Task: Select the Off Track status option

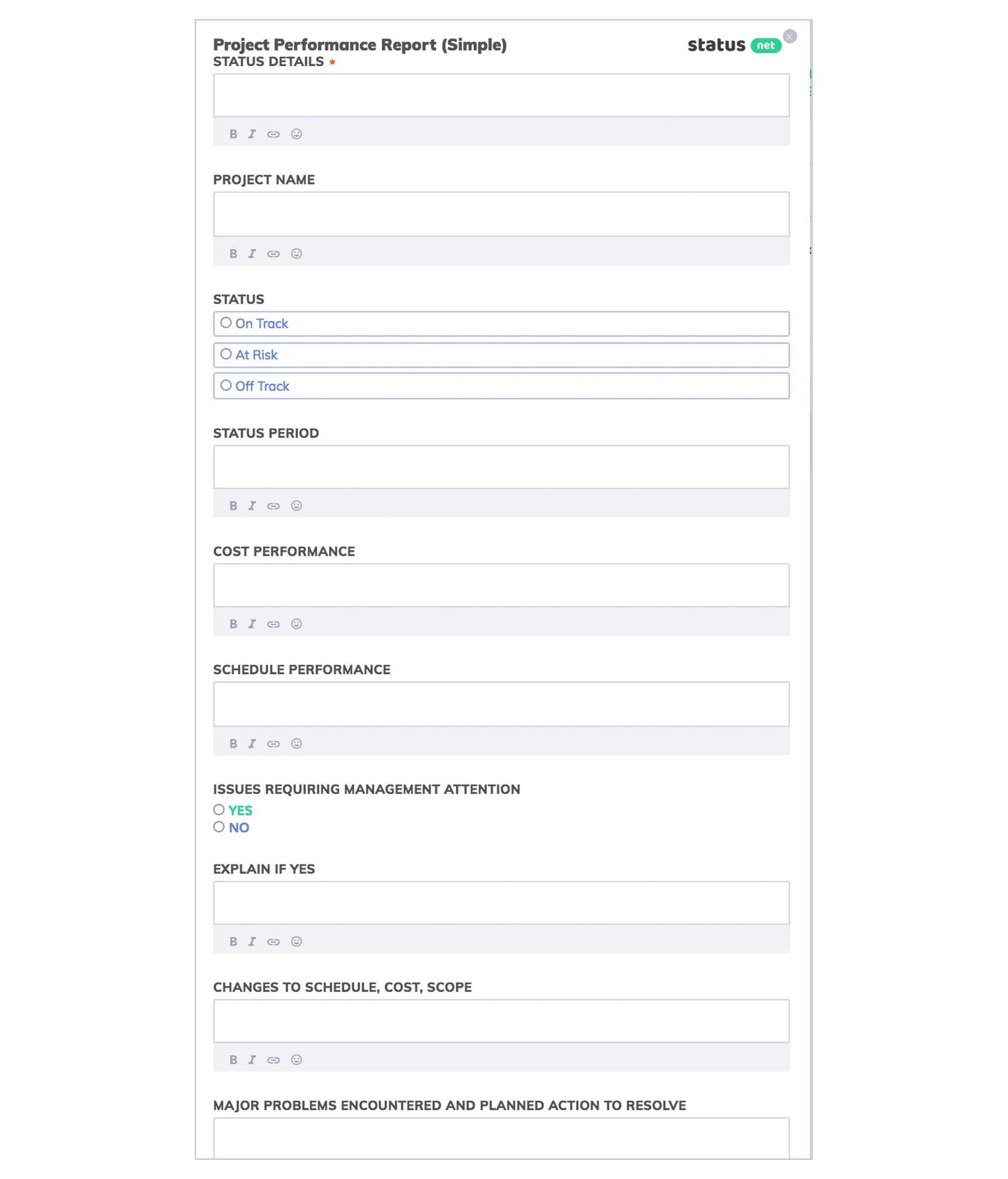Action: 226,386
